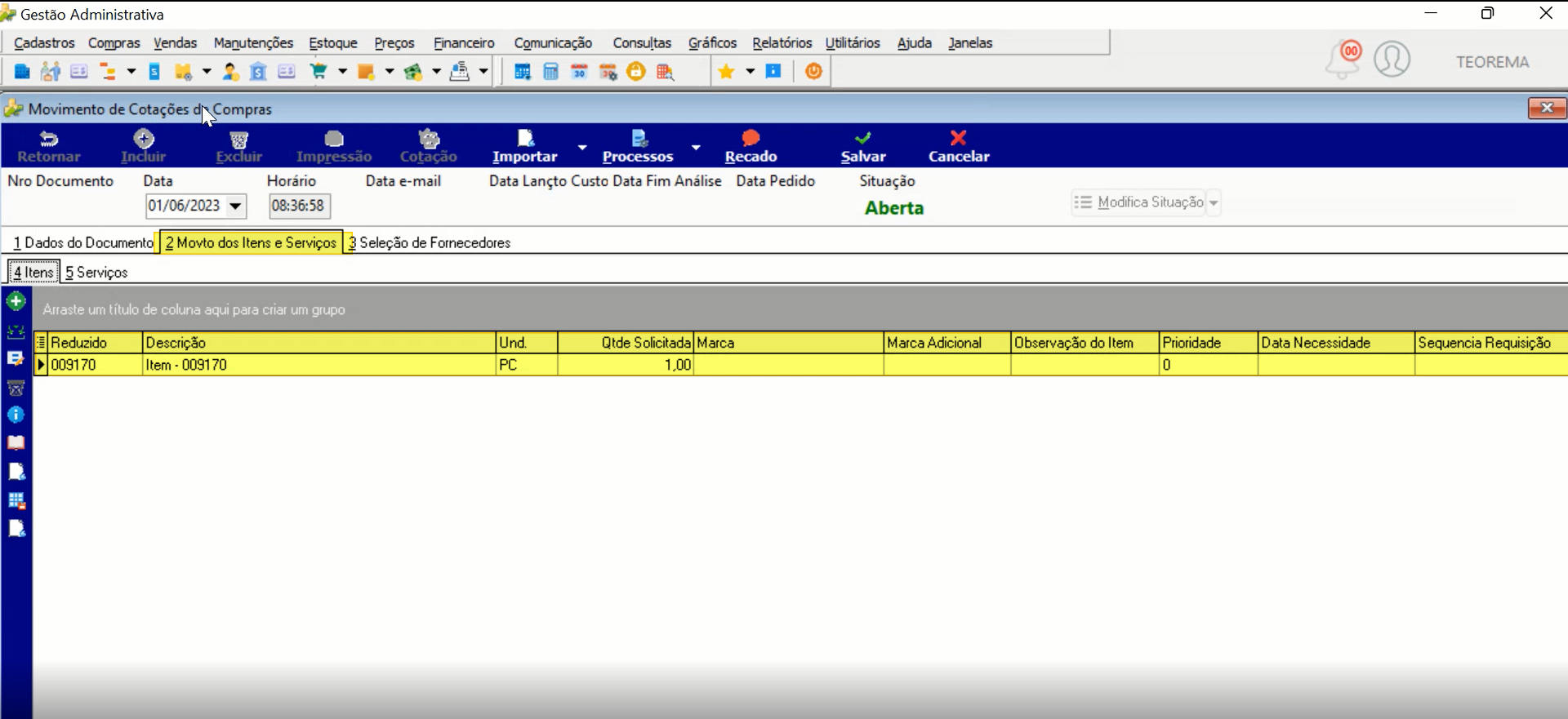Open the Estoque menu

[x=333, y=43]
